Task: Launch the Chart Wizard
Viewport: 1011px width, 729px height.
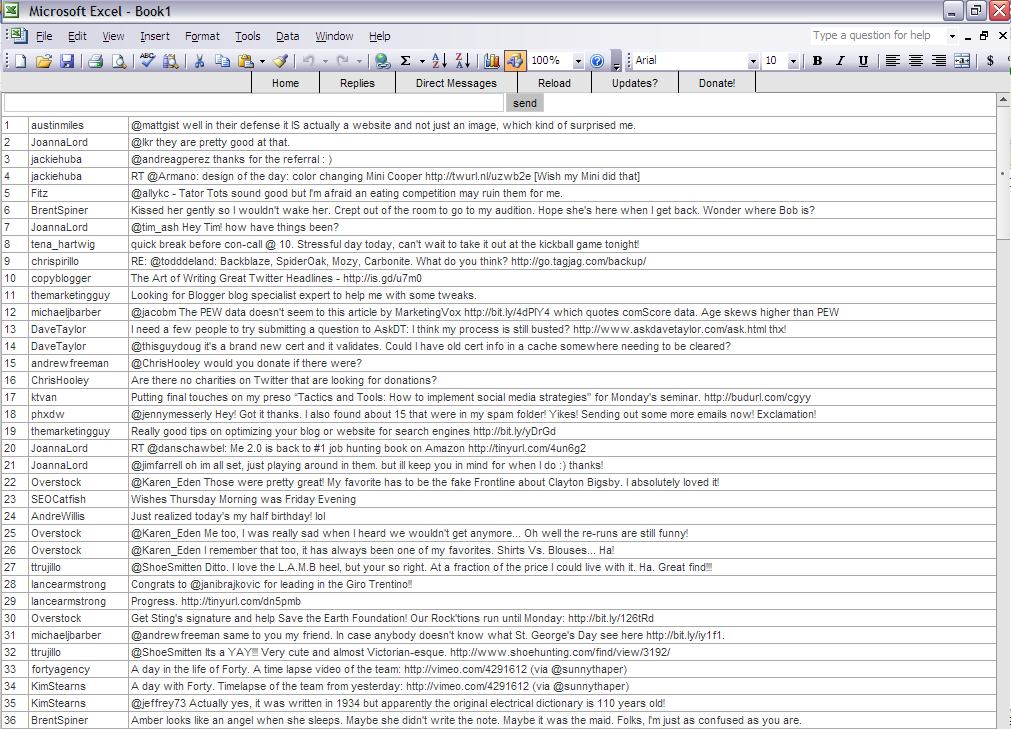Action: 491,61
